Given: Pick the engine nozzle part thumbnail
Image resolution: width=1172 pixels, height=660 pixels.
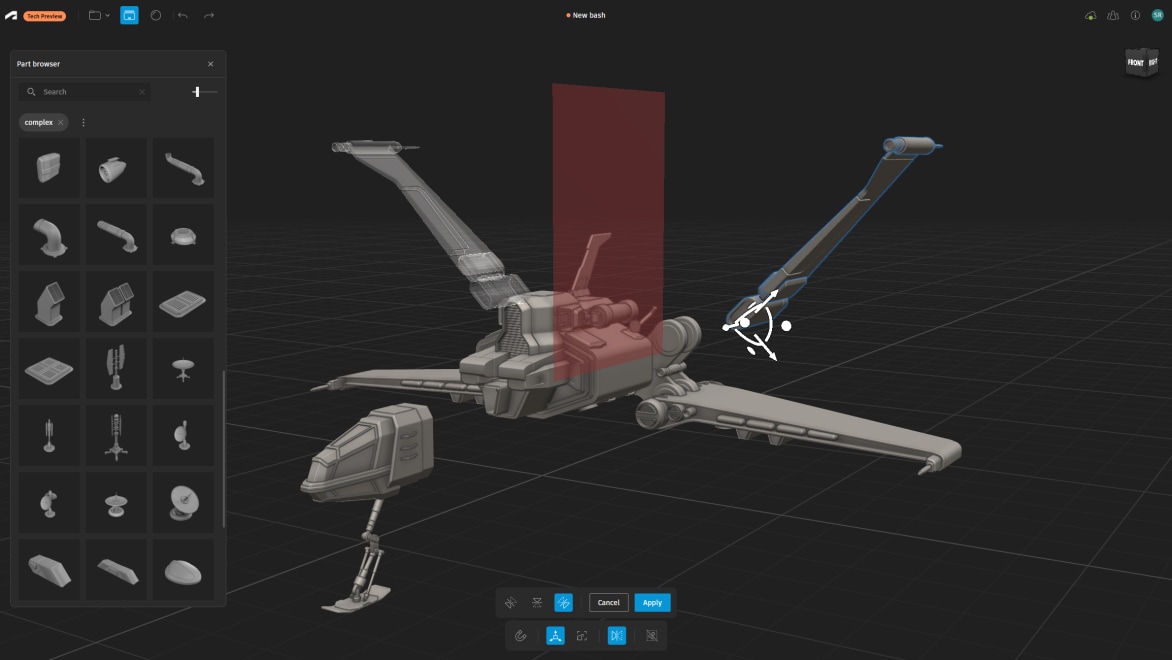Looking at the screenshot, I should [x=116, y=168].
